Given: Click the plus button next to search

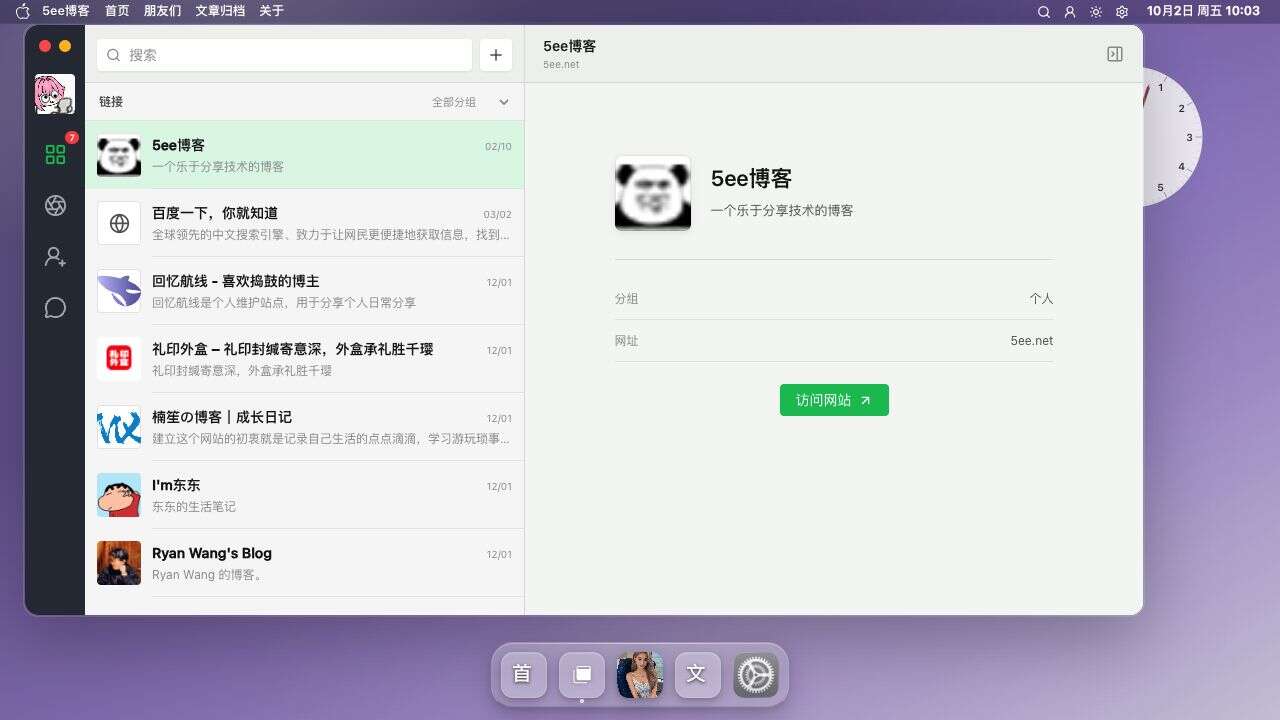Looking at the screenshot, I should [x=496, y=55].
